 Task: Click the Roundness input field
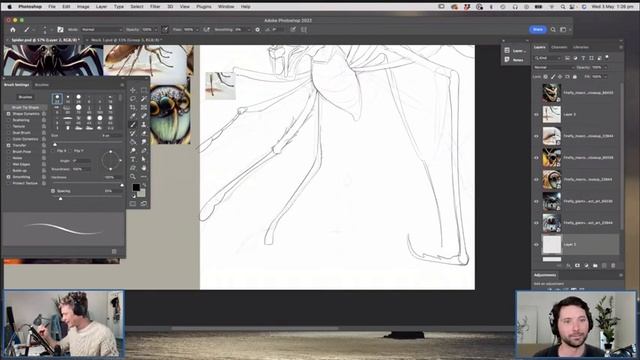tap(81, 169)
